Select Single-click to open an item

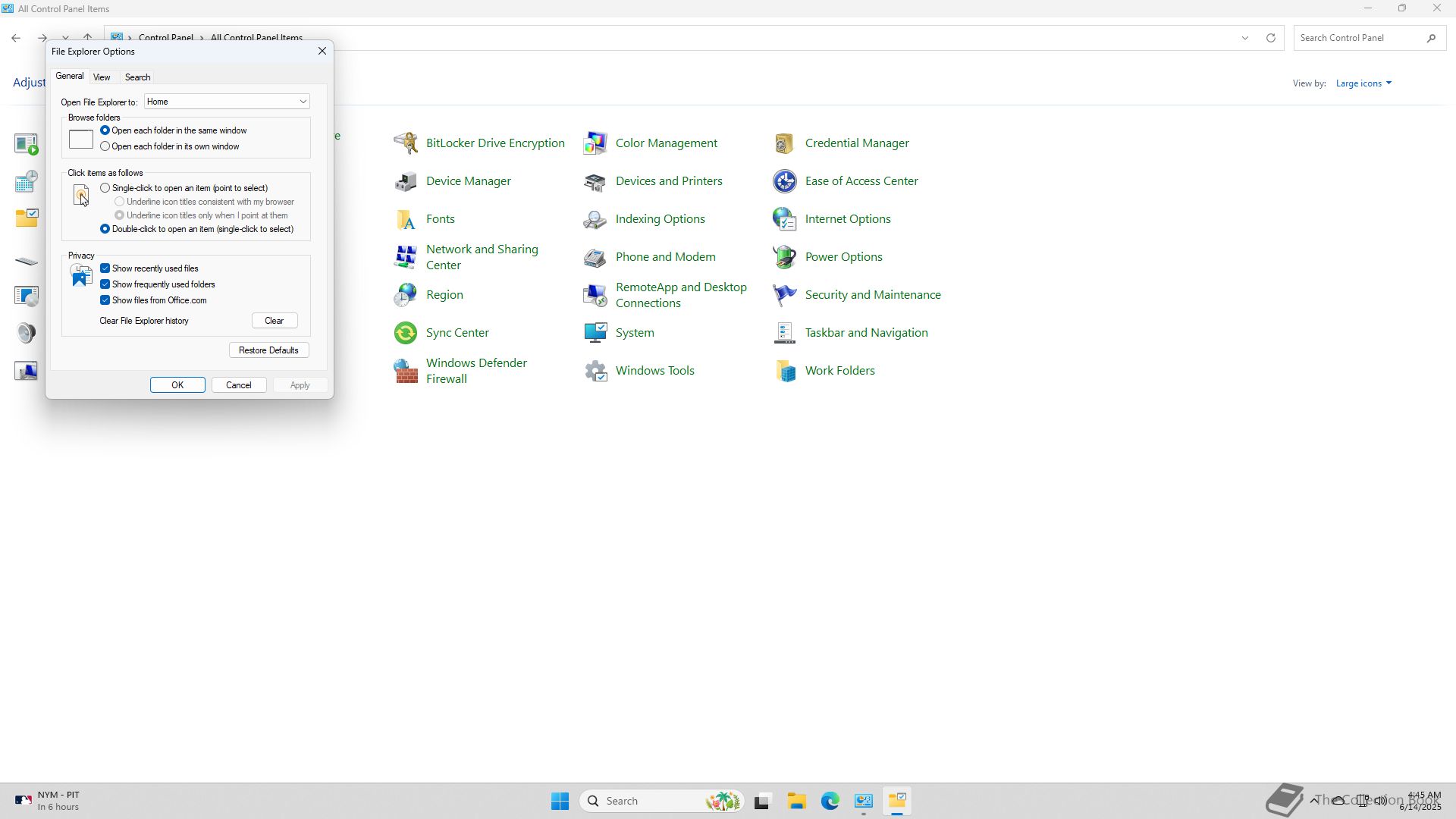(x=105, y=188)
